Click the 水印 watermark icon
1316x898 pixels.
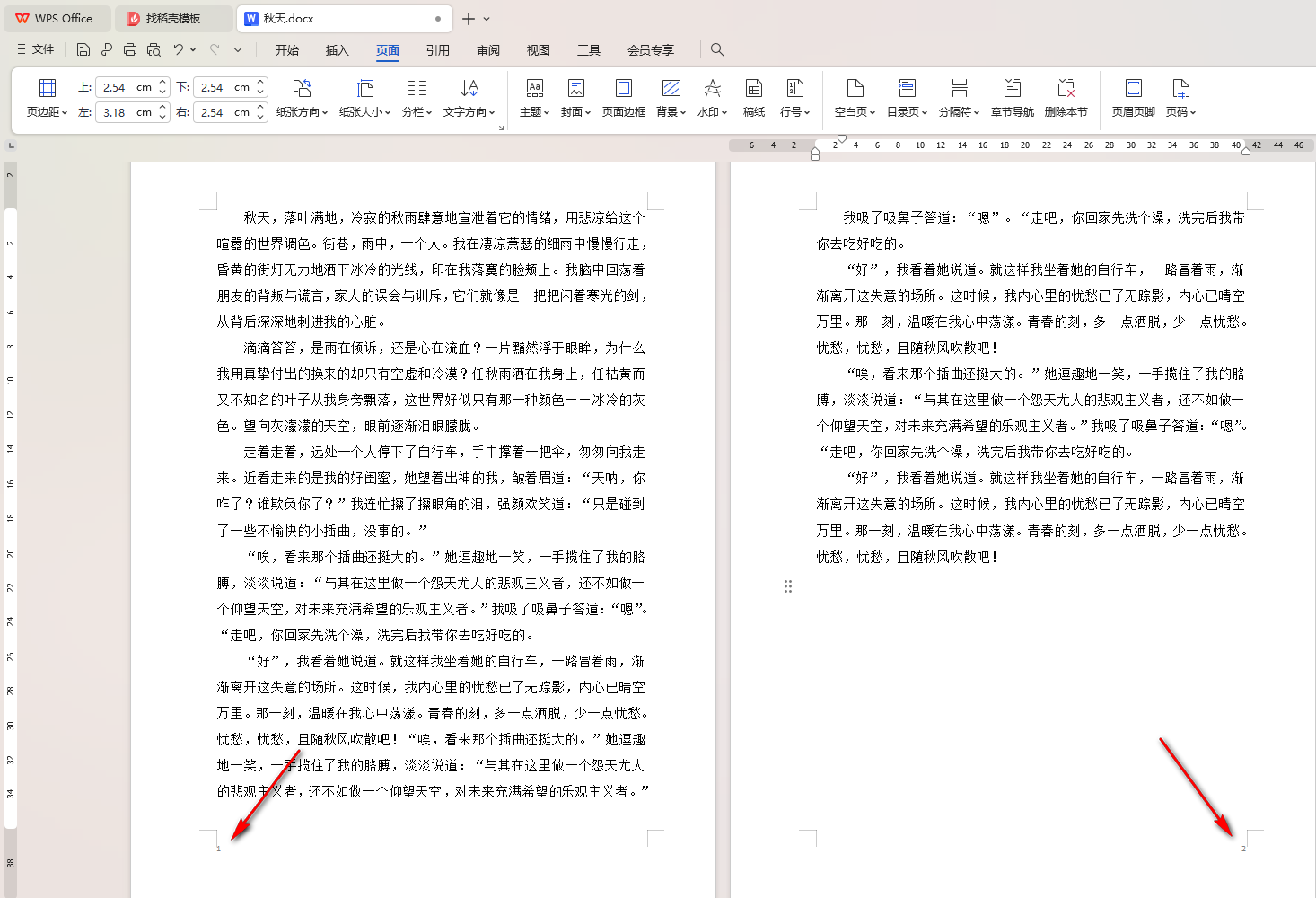tap(712, 88)
